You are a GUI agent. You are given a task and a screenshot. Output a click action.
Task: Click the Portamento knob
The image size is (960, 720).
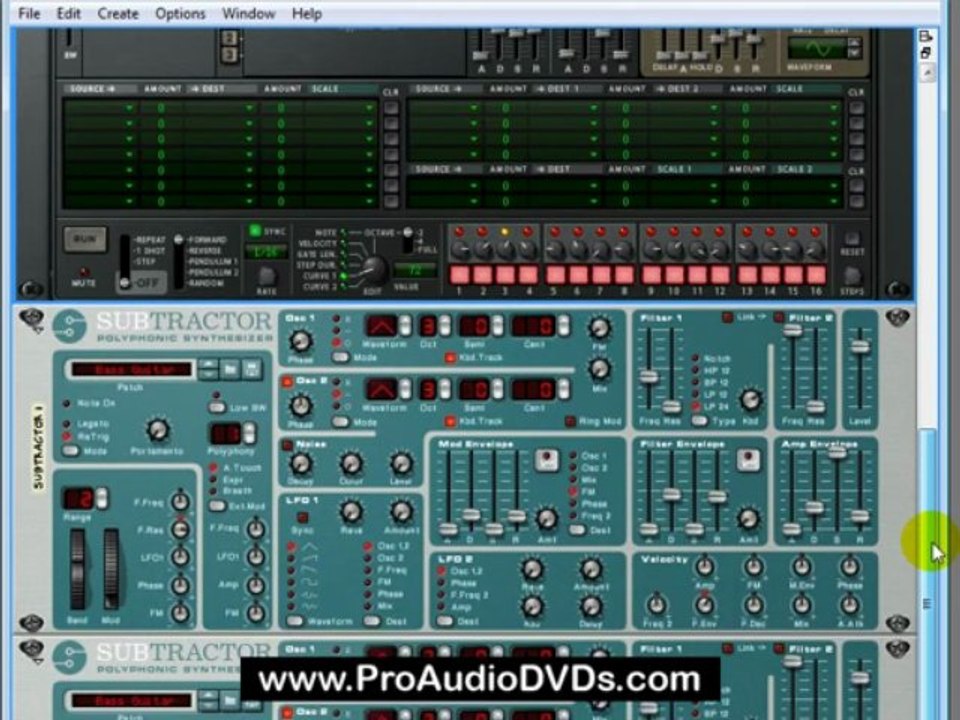tap(158, 430)
